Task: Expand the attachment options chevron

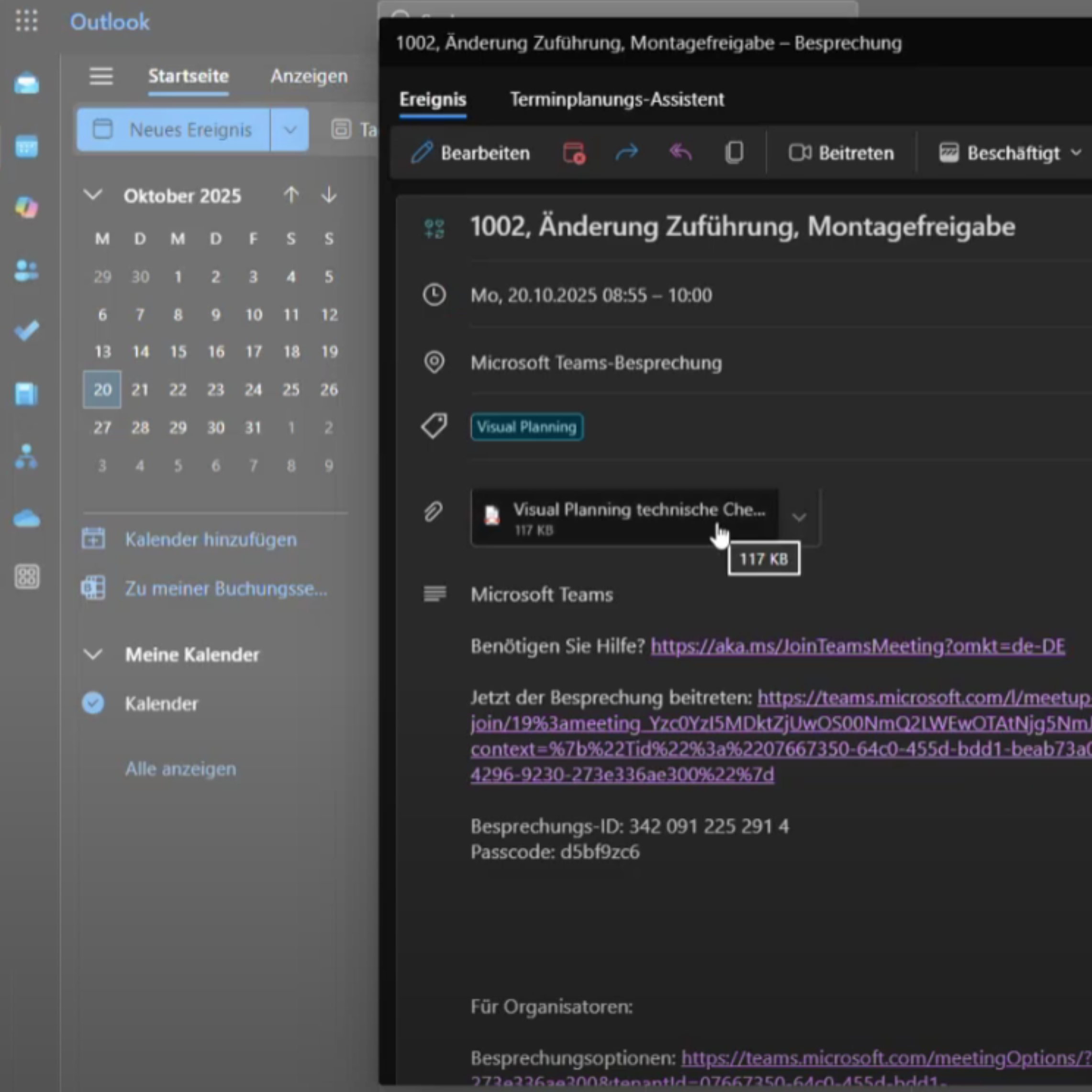Action: coord(799,517)
